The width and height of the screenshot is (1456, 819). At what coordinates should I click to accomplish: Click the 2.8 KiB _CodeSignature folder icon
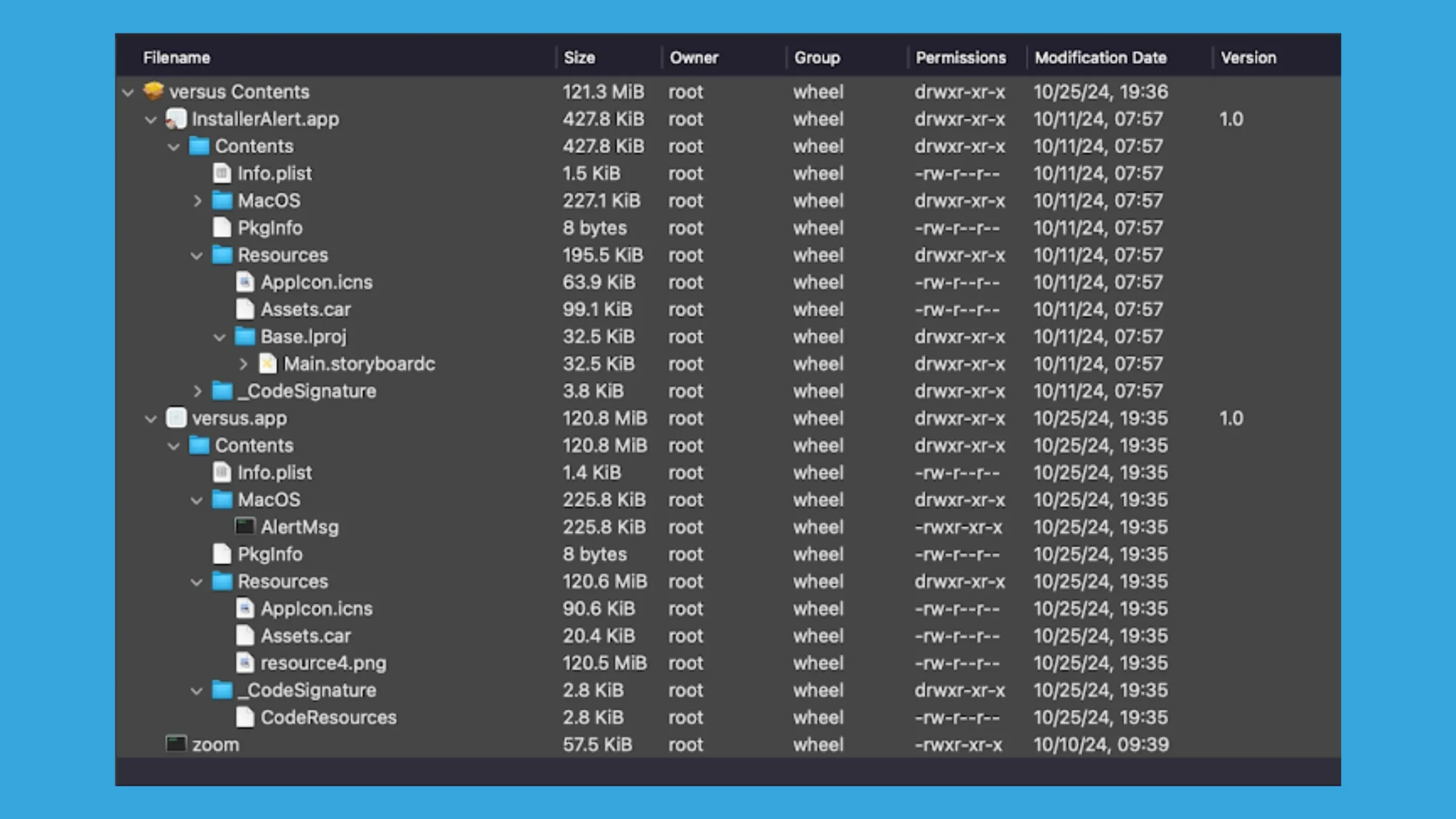click(x=222, y=690)
